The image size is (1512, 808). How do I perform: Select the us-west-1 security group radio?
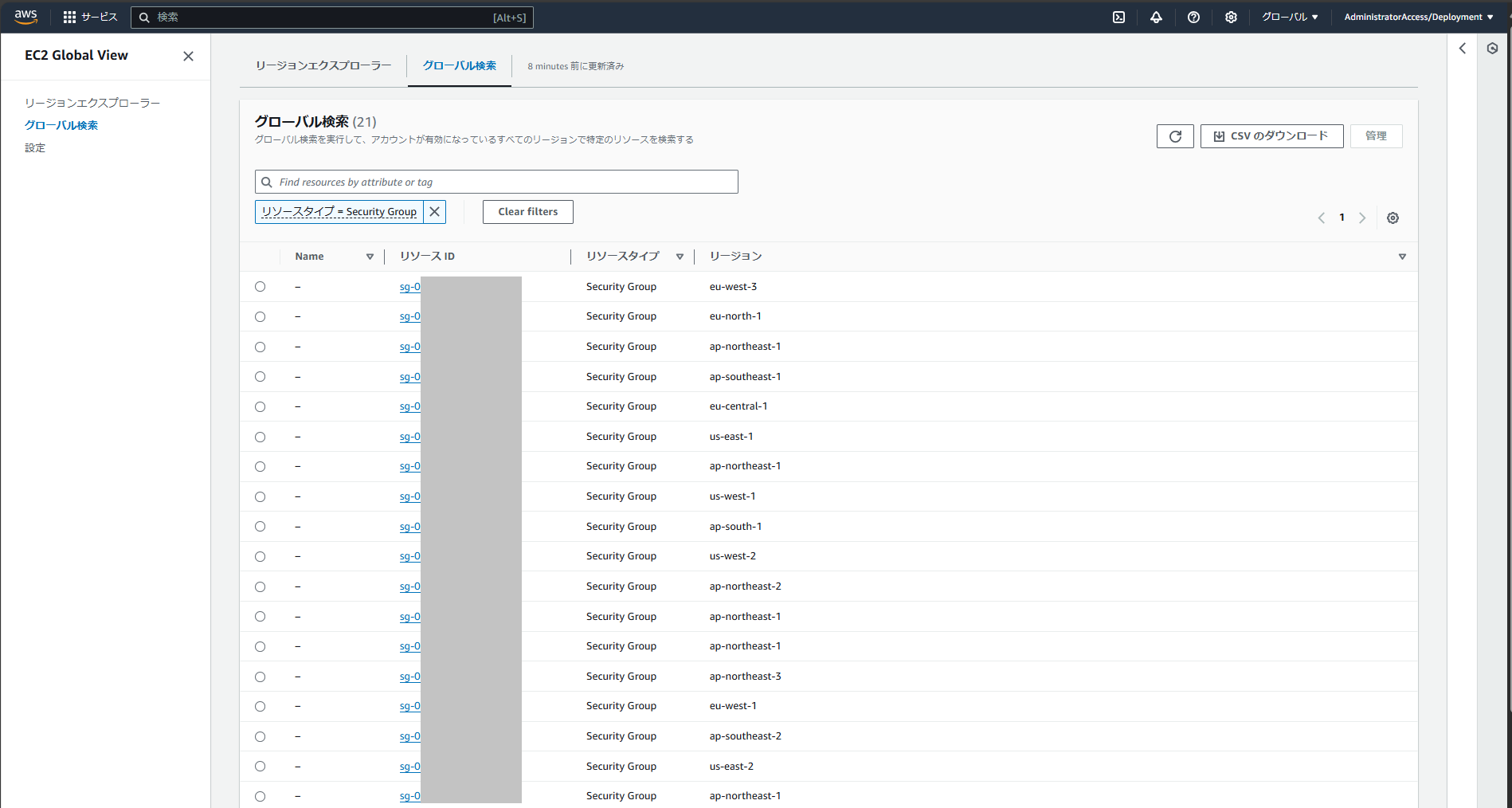coord(260,496)
